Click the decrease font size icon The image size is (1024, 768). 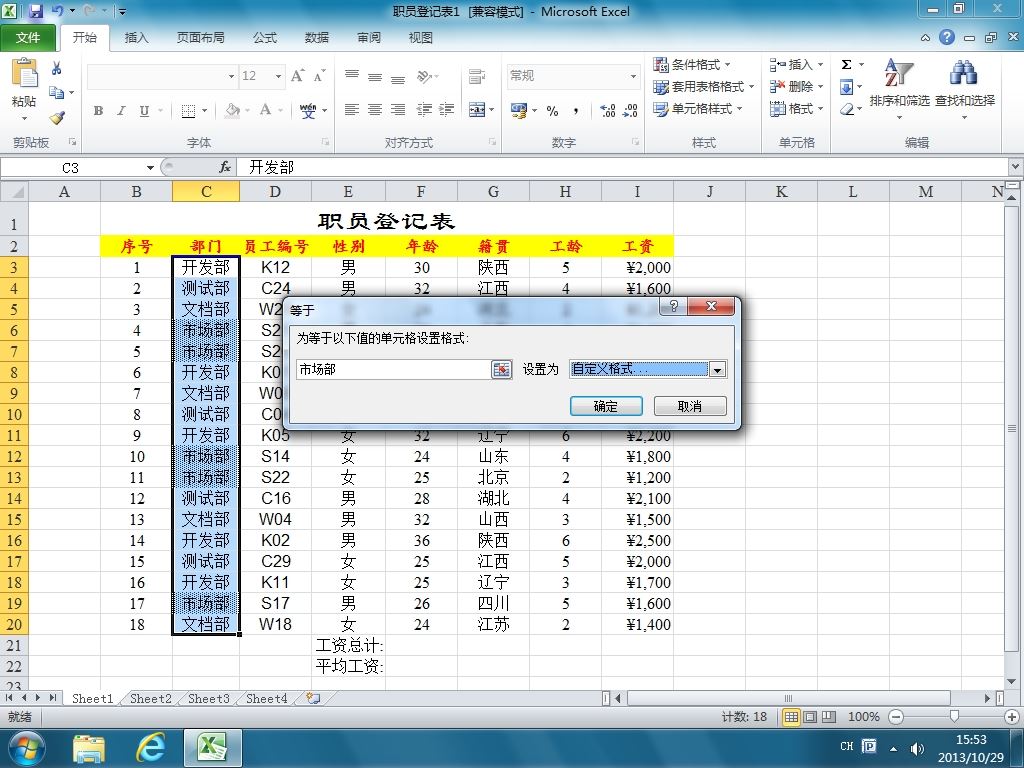coord(319,76)
